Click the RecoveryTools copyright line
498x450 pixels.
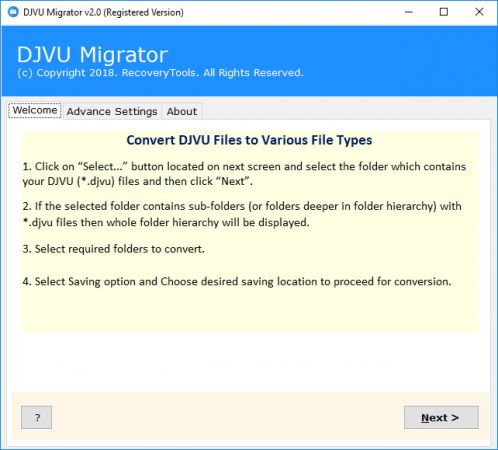[x=160, y=73]
